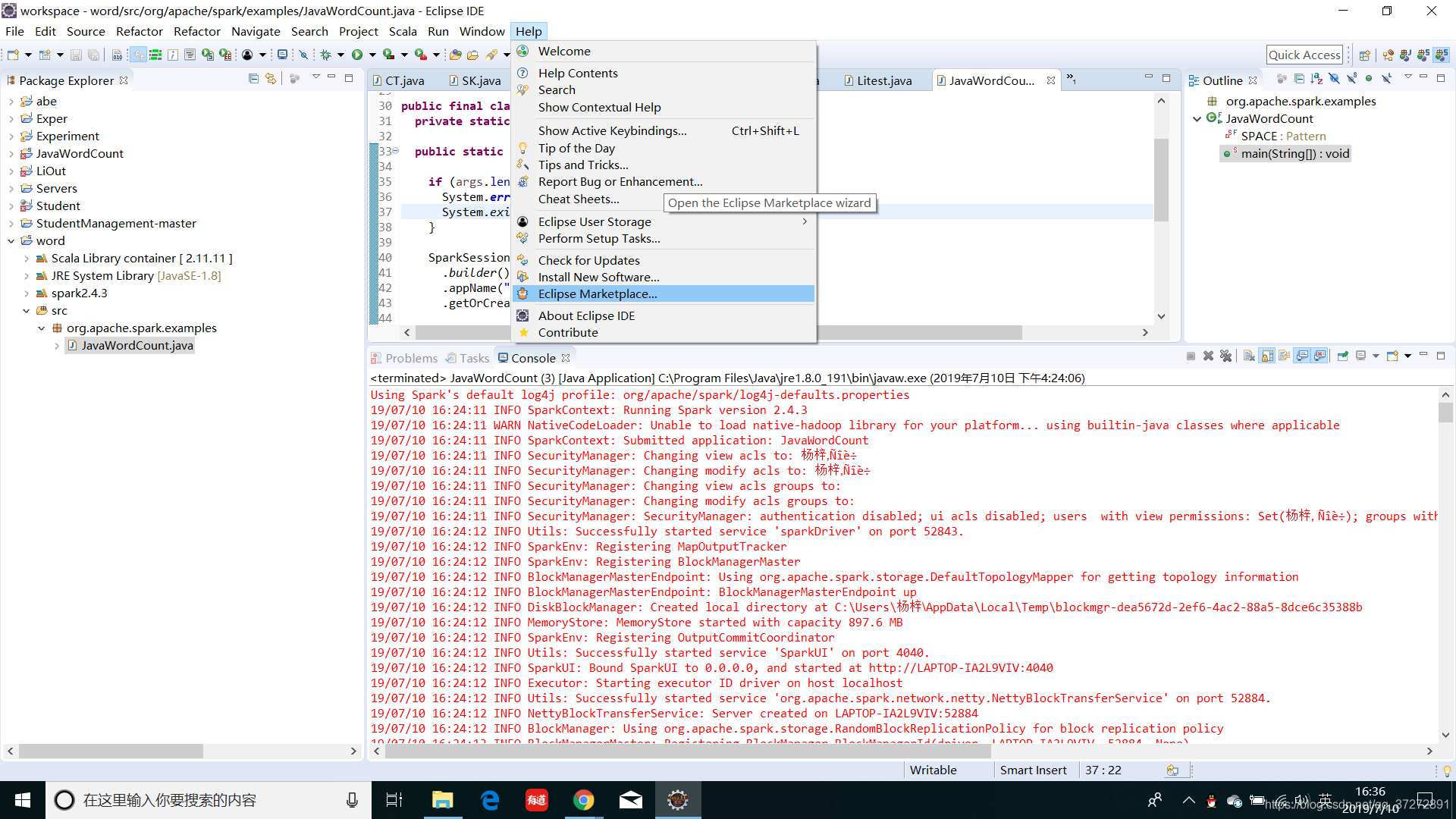
Task: Click the Windows Start button
Action: [23, 800]
